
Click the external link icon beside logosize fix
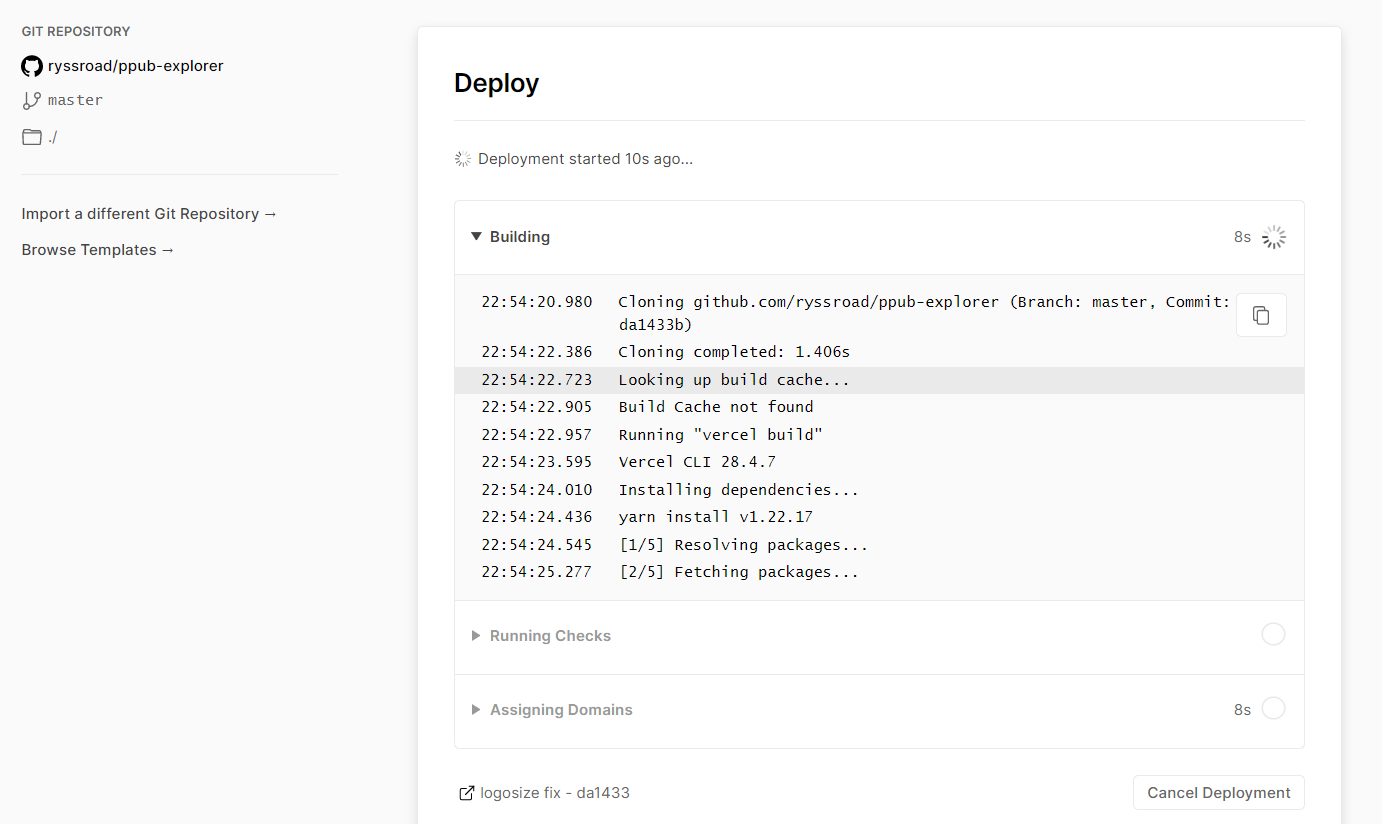click(466, 793)
